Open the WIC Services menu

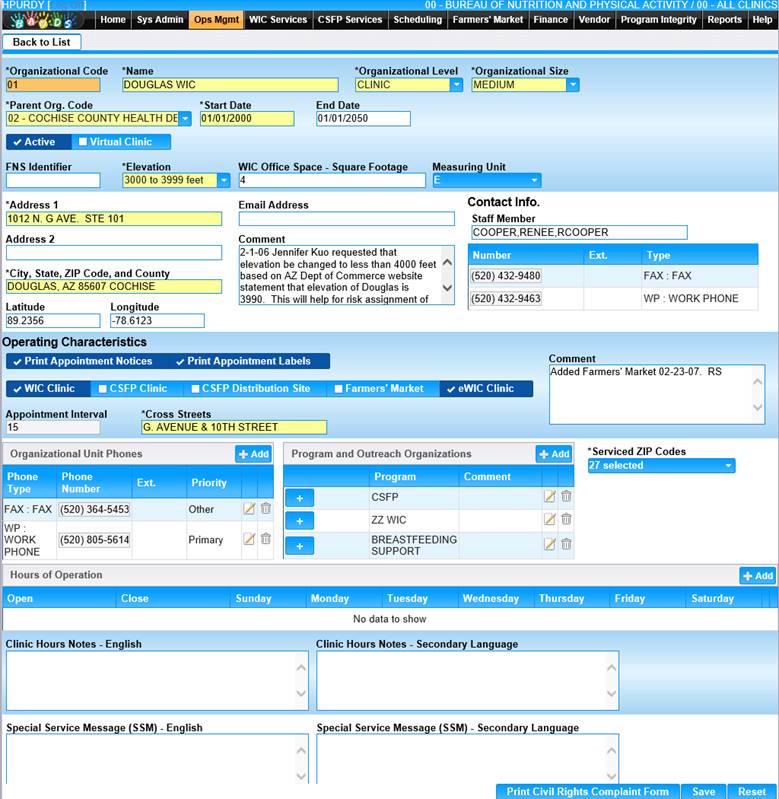pyautogui.click(x=277, y=19)
